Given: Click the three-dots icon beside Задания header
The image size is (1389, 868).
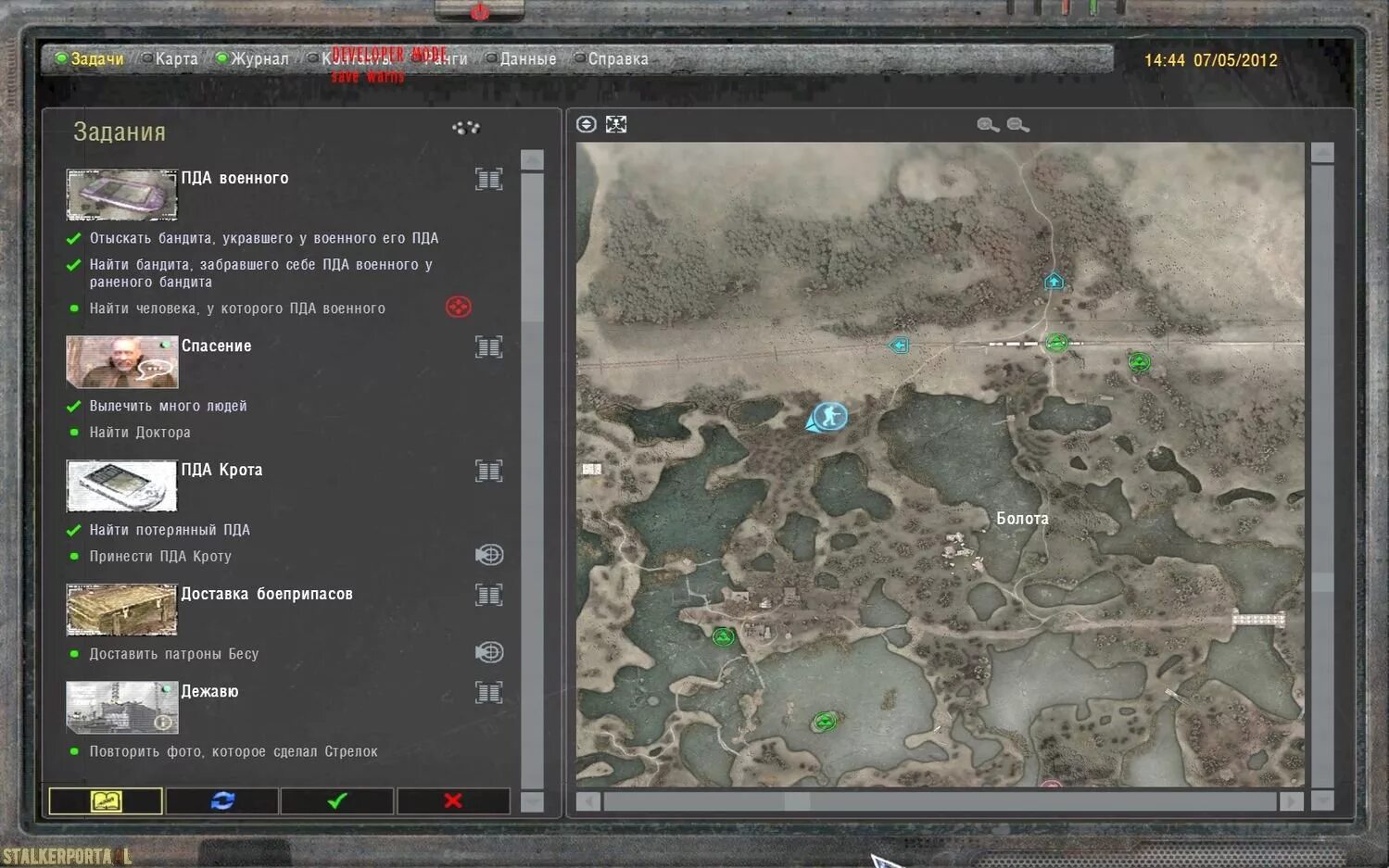Looking at the screenshot, I should click(x=466, y=127).
